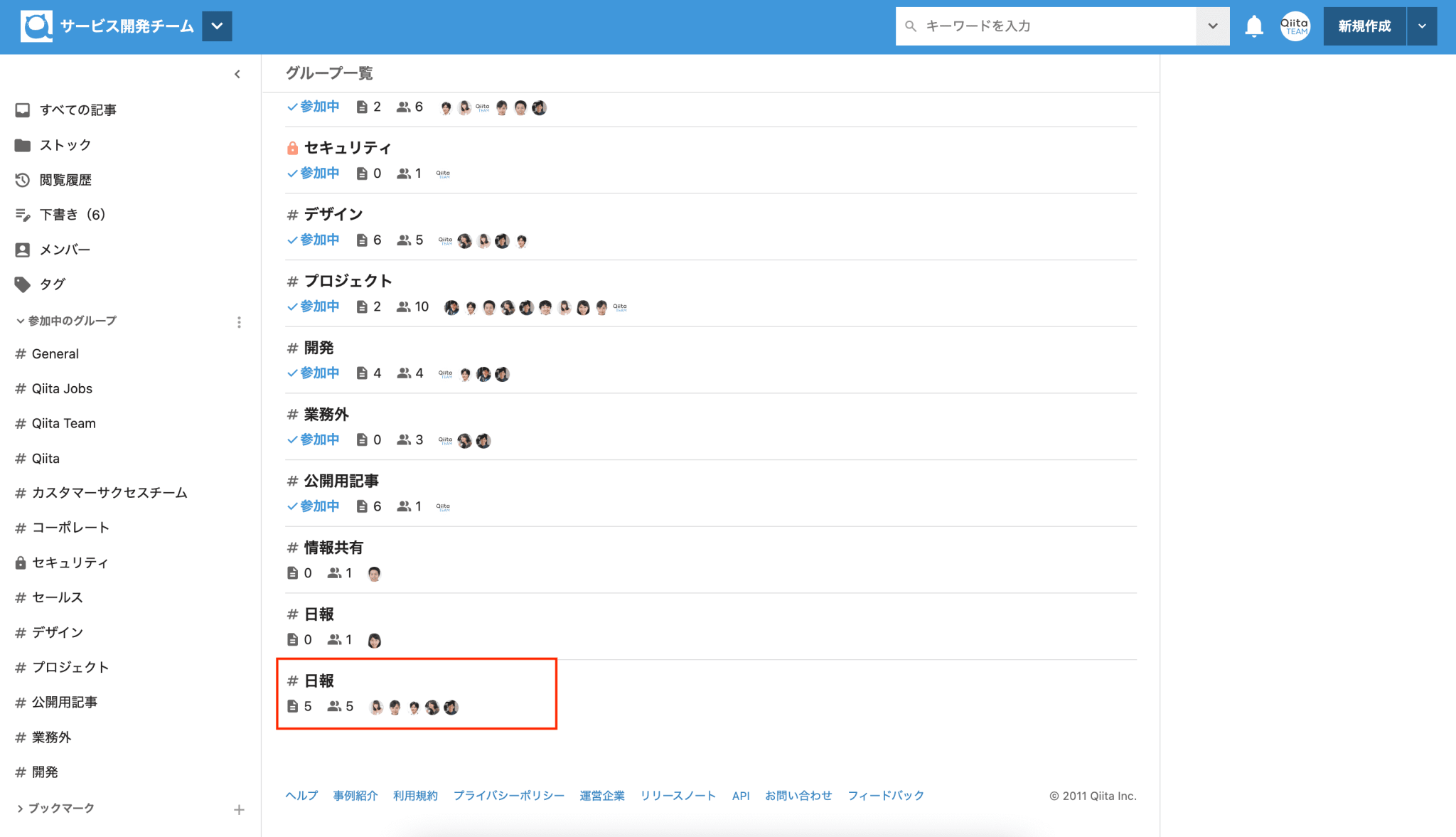
Task: Click the notification bell icon
Action: tap(1253, 26)
